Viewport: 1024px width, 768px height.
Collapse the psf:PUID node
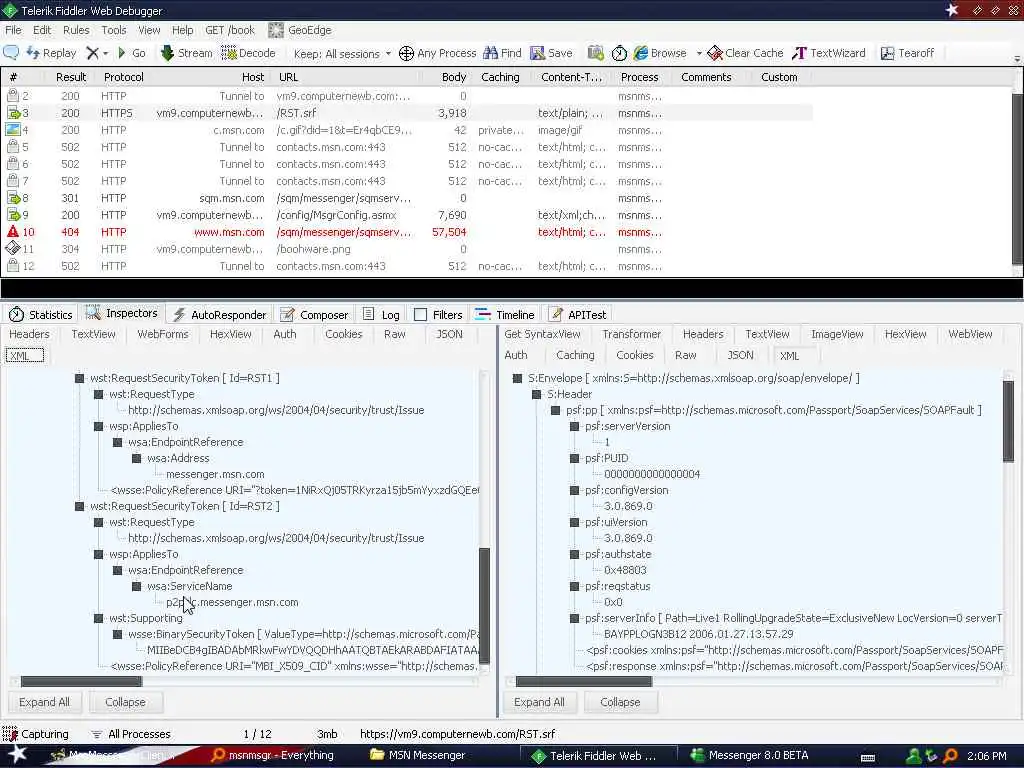pos(574,458)
